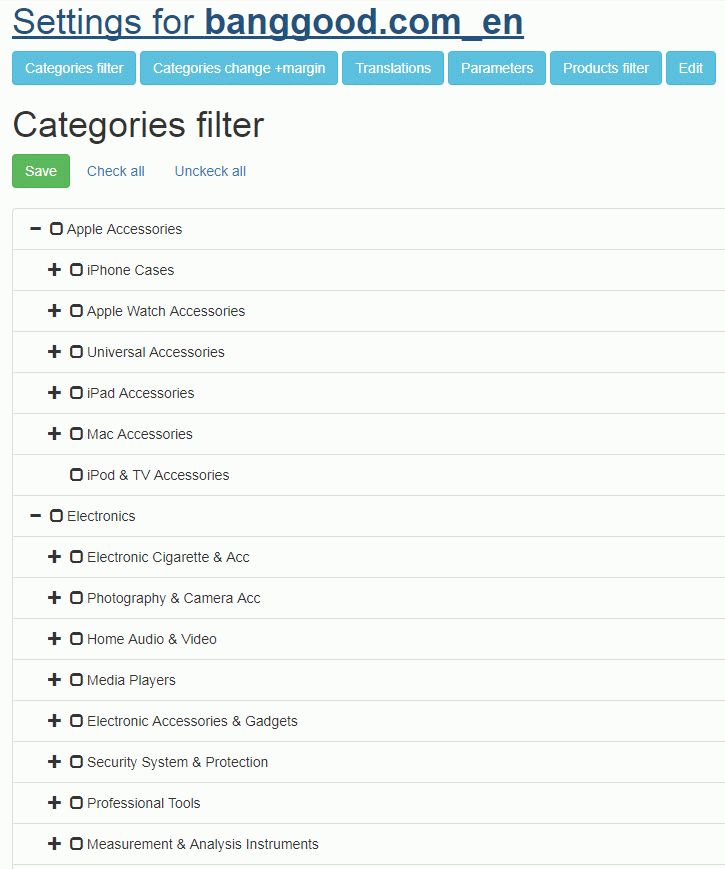This screenshot has height=869, width=725.
Task: Open the Translations tab
Action: tap(393, 68)
